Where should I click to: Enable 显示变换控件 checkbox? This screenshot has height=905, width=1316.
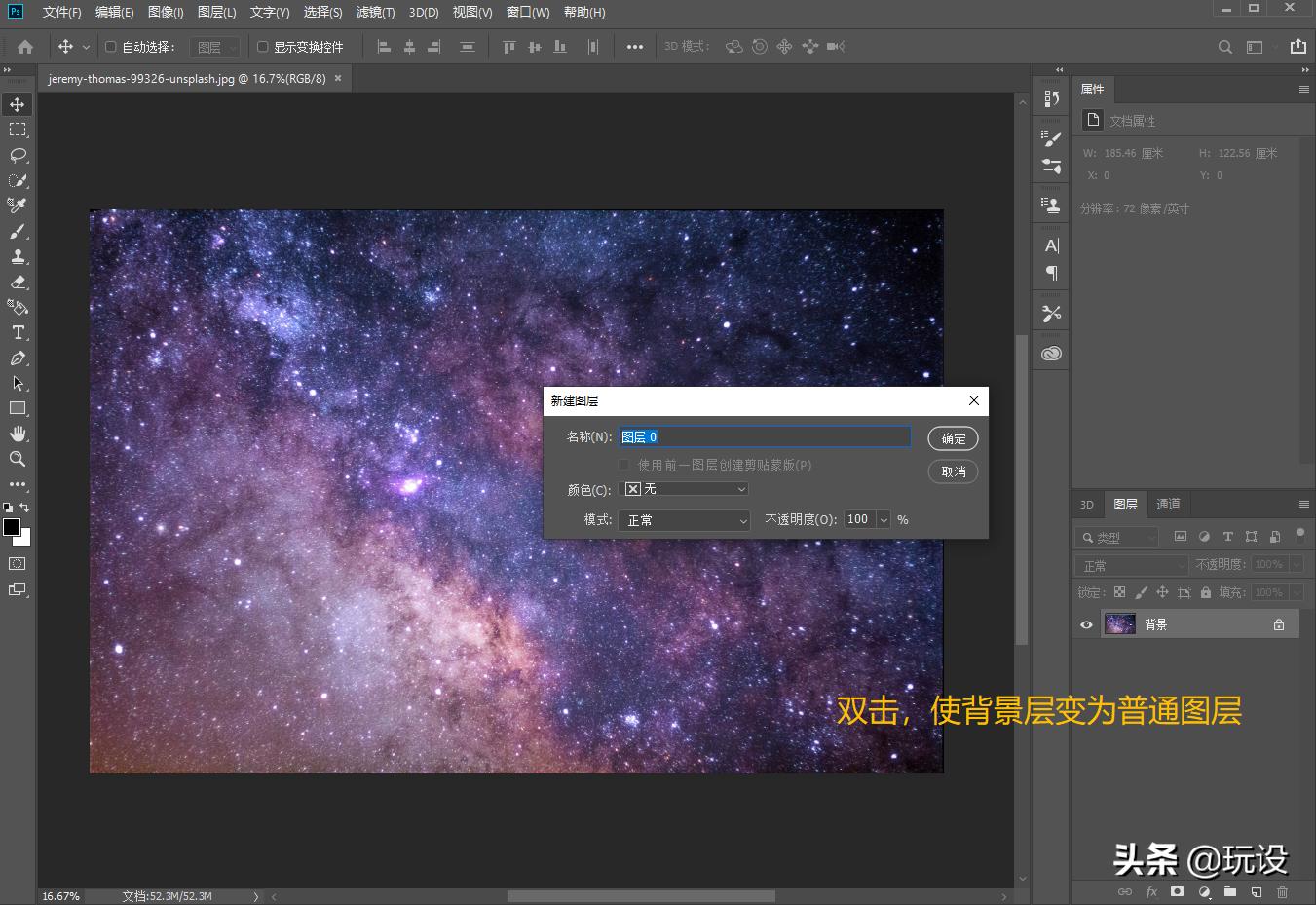(x=261, y=46)
